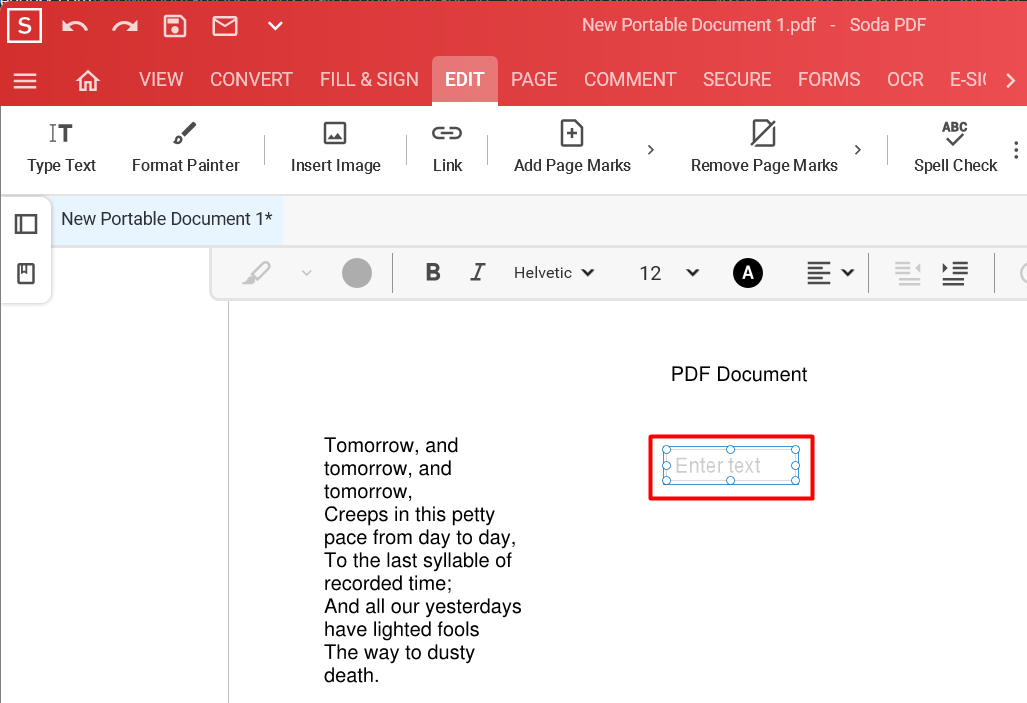Image resolution: width=1027 pixels, height=703 pixels.
Task: Save the document with the disk icon
Action: click(175, 26)
